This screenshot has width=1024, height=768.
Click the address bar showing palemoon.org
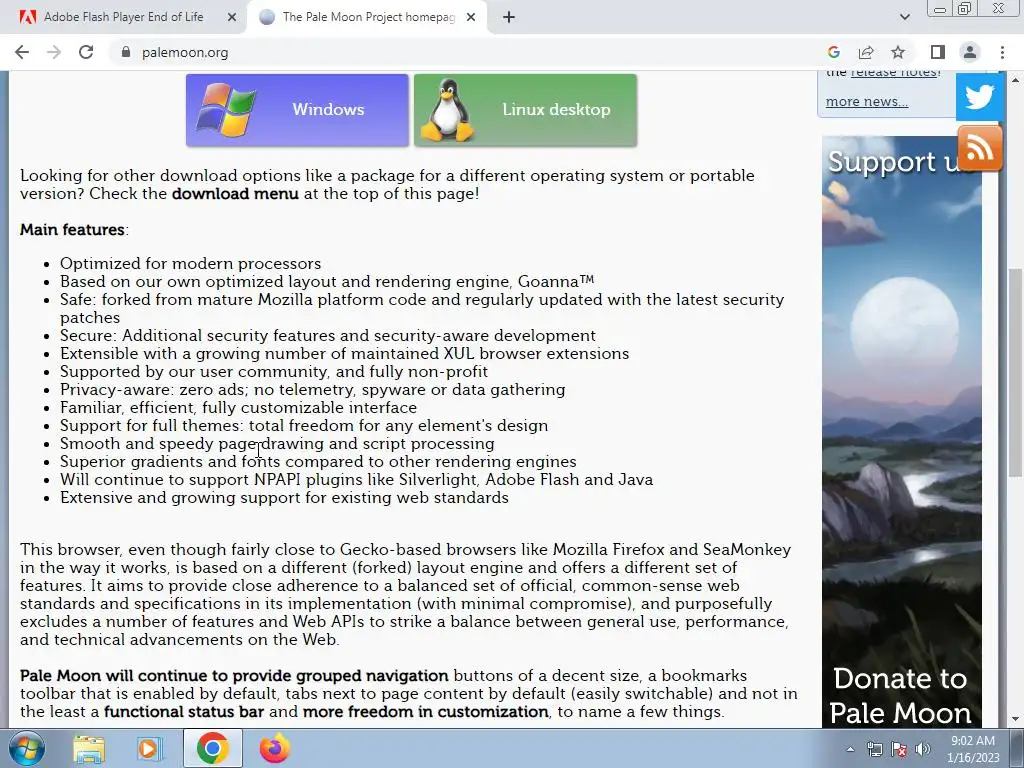464,52
